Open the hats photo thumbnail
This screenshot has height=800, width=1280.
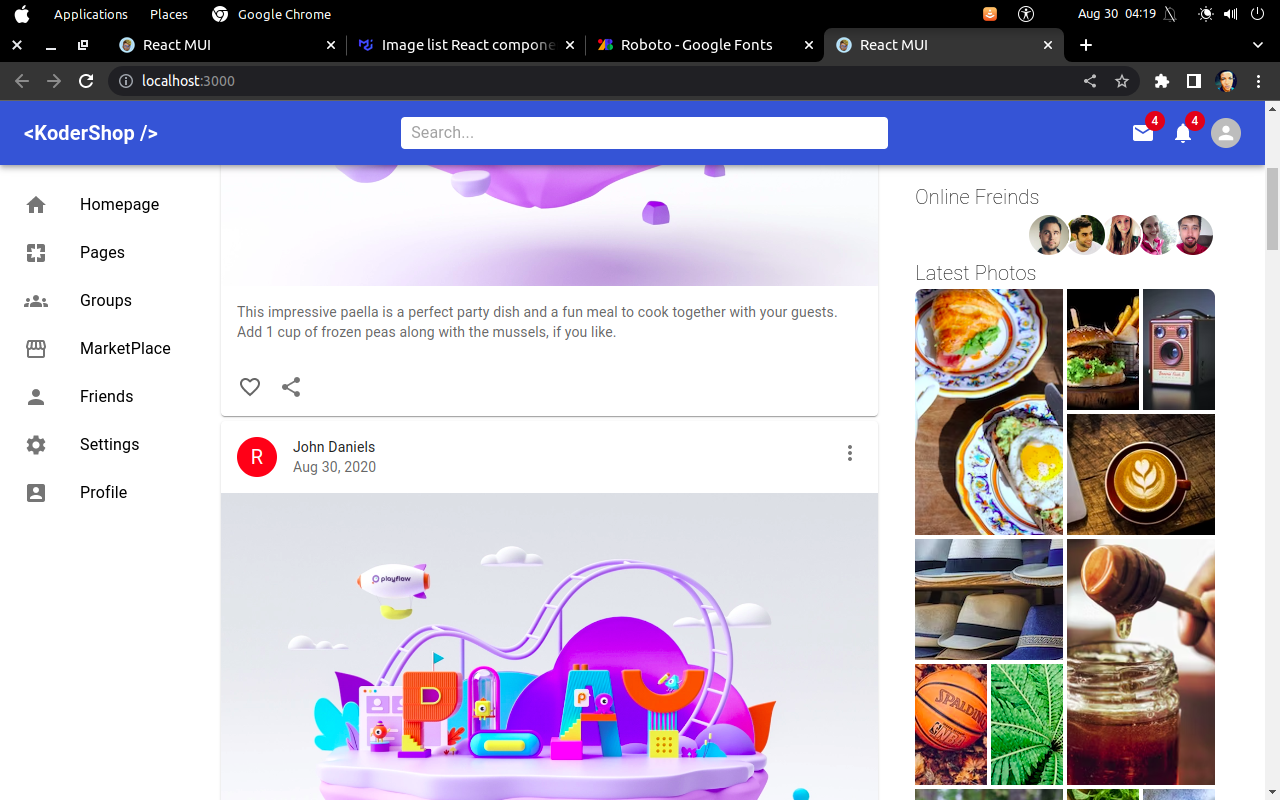[989, 599]
